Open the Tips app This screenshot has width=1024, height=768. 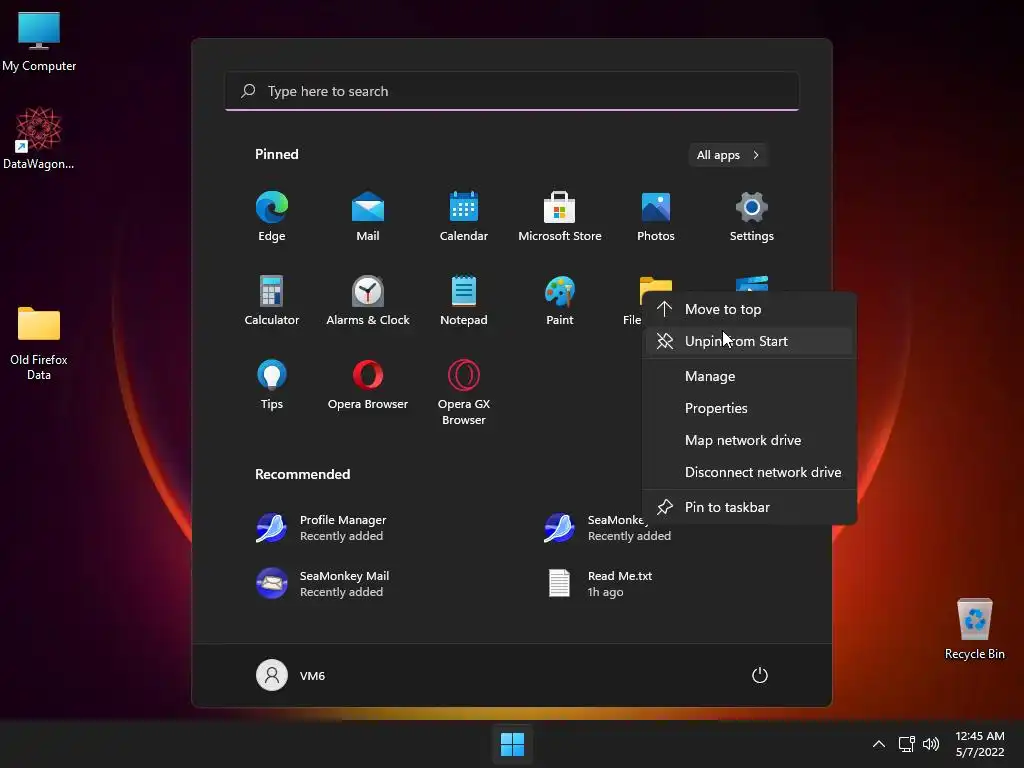pyautogui.click(x=272, y=385)
